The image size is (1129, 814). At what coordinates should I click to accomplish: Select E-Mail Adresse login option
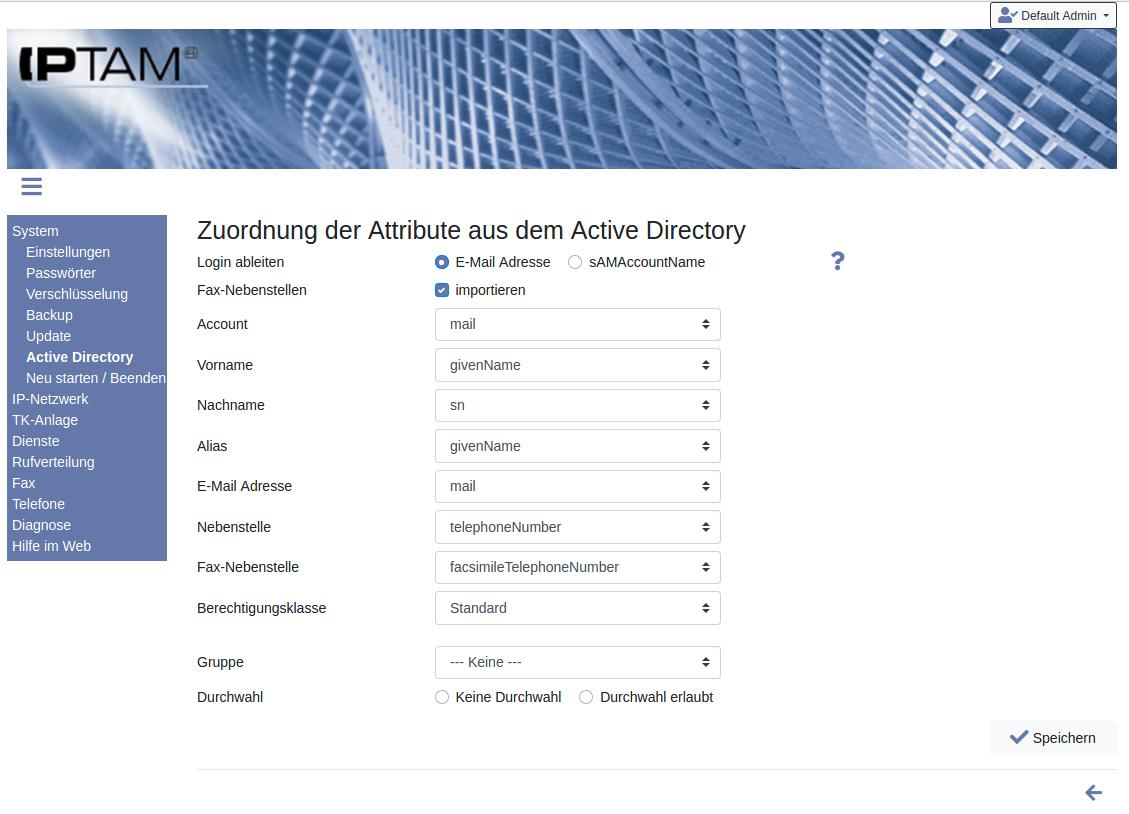(x=442, y=262)
